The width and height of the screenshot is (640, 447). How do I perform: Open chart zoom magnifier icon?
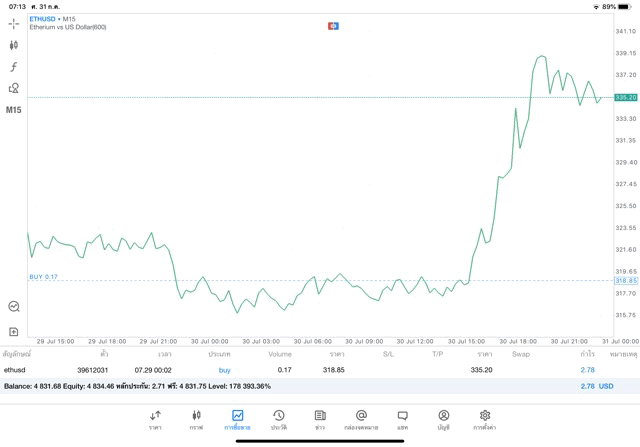pos(14,306)
